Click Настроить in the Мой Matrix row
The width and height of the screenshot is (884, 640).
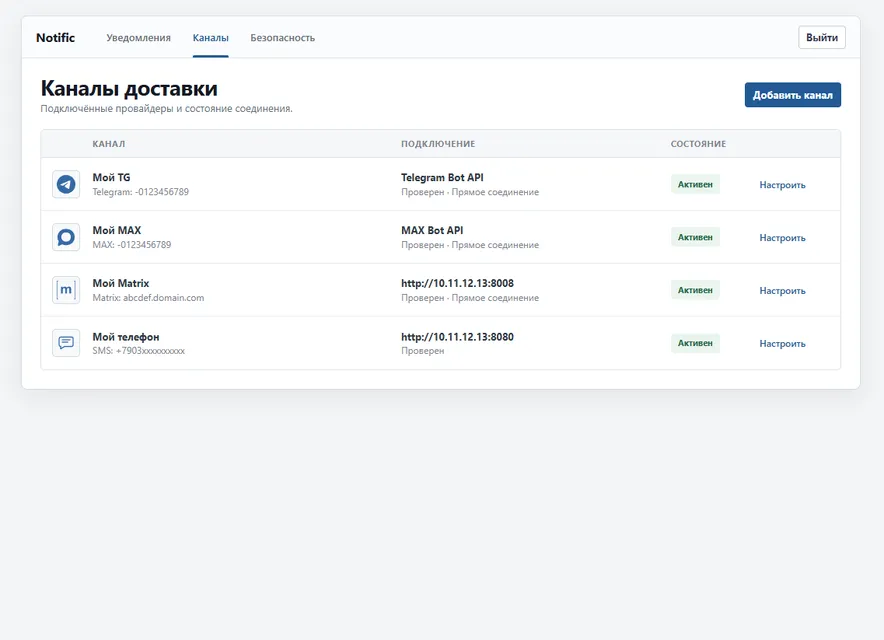coord(783,291)
